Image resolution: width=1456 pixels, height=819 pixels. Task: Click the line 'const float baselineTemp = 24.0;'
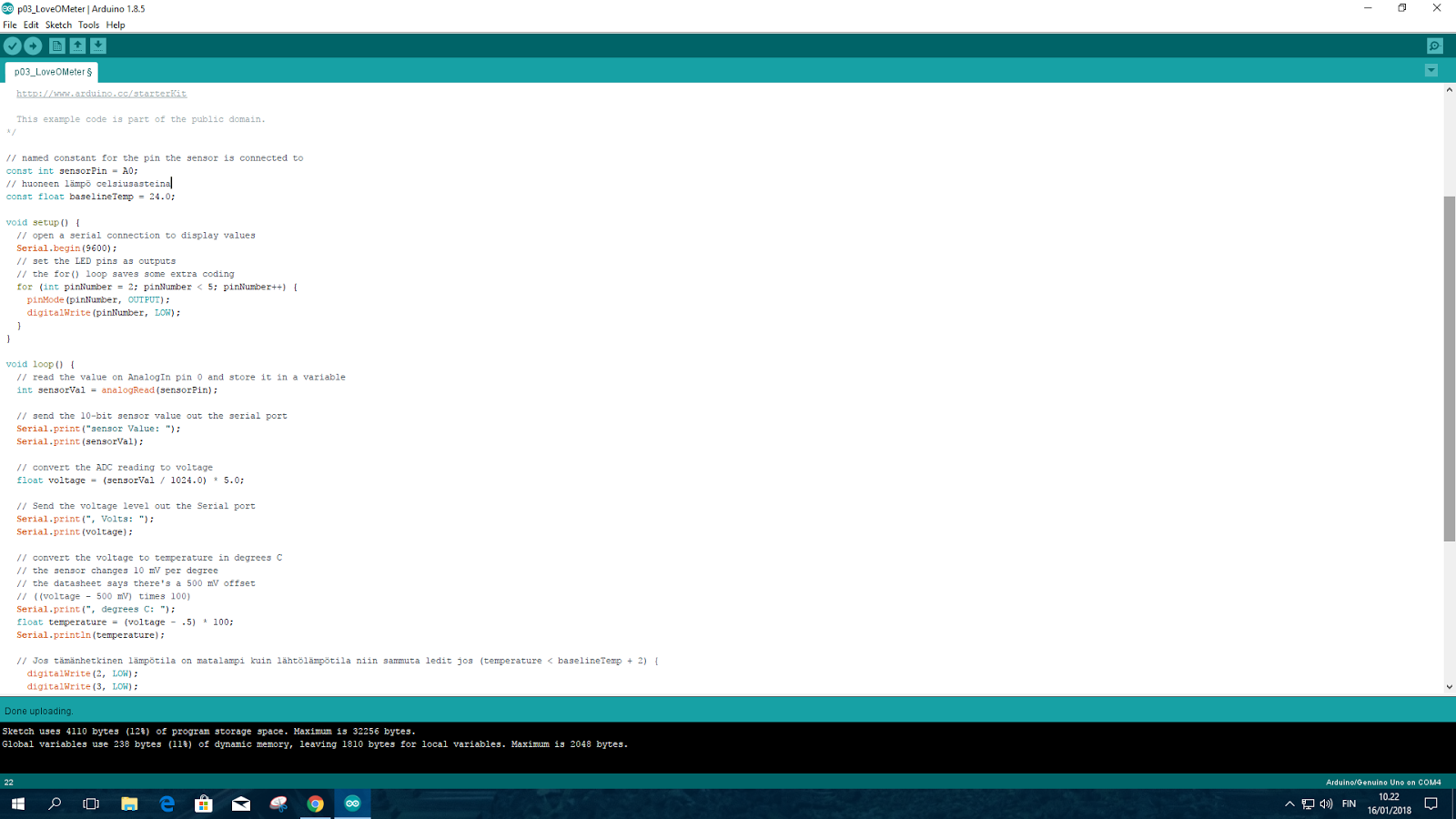click(x=90, y=197)
